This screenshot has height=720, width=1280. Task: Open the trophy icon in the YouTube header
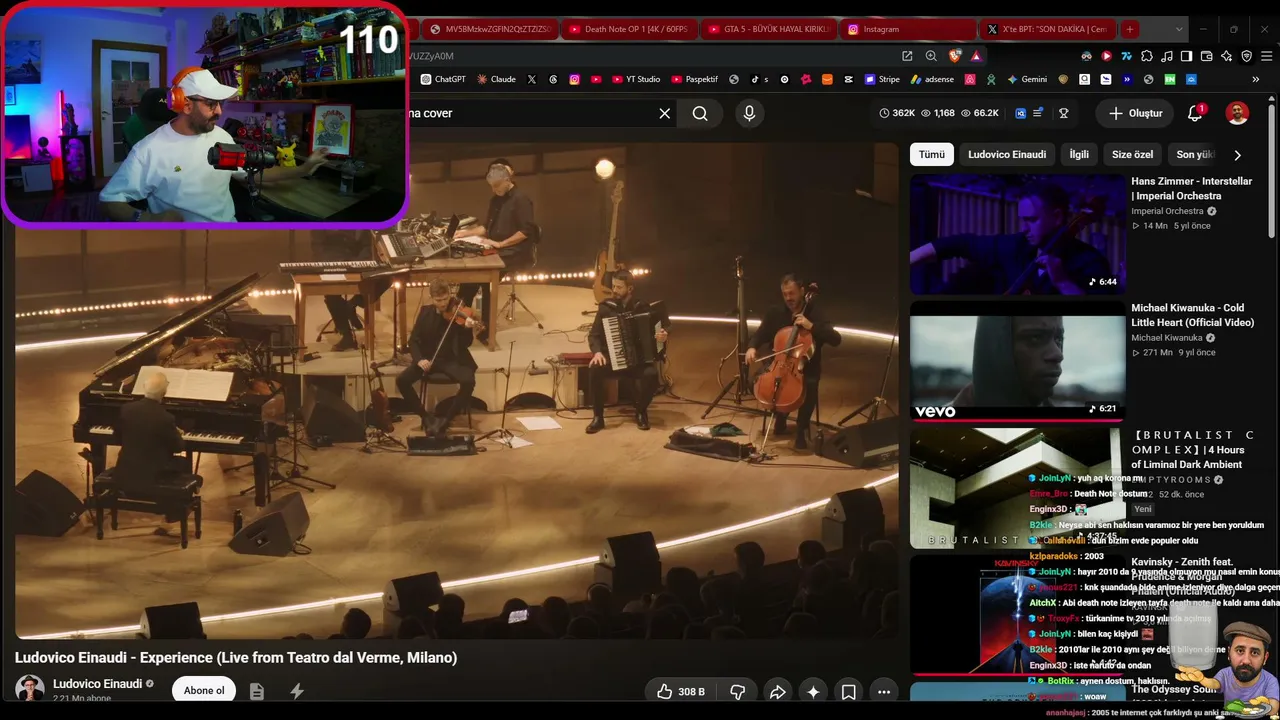(x=1063, y=113)
